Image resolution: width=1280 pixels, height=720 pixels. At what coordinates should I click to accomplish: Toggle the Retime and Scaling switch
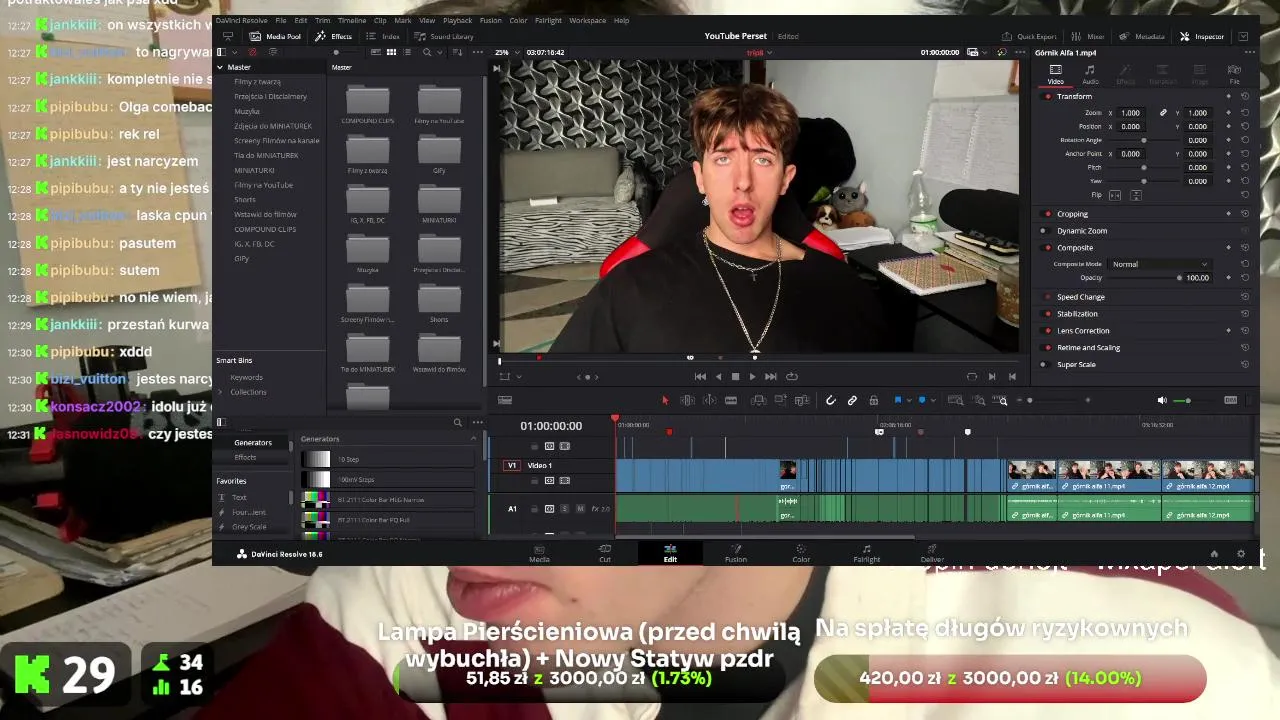[1047, 347]
